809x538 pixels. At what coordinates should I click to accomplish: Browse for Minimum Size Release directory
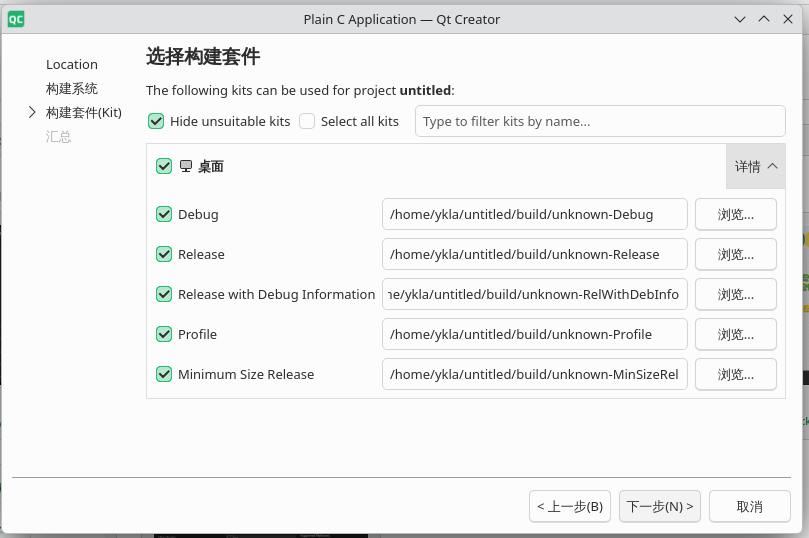click(x=736, y=374)
